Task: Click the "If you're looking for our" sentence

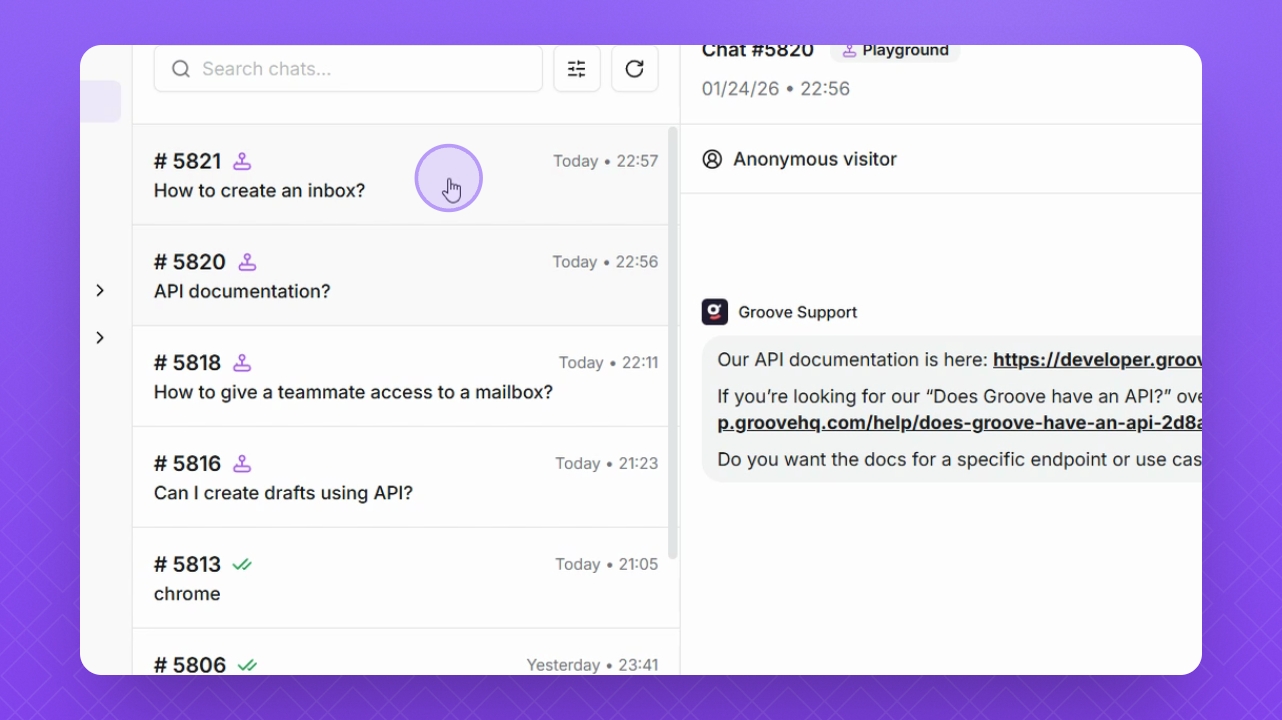Action: pos(960,397)
